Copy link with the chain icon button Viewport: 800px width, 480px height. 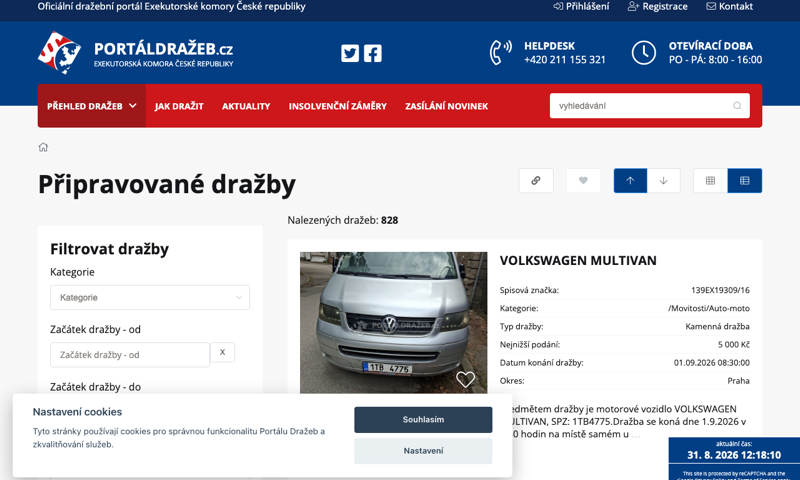[536, 181]
